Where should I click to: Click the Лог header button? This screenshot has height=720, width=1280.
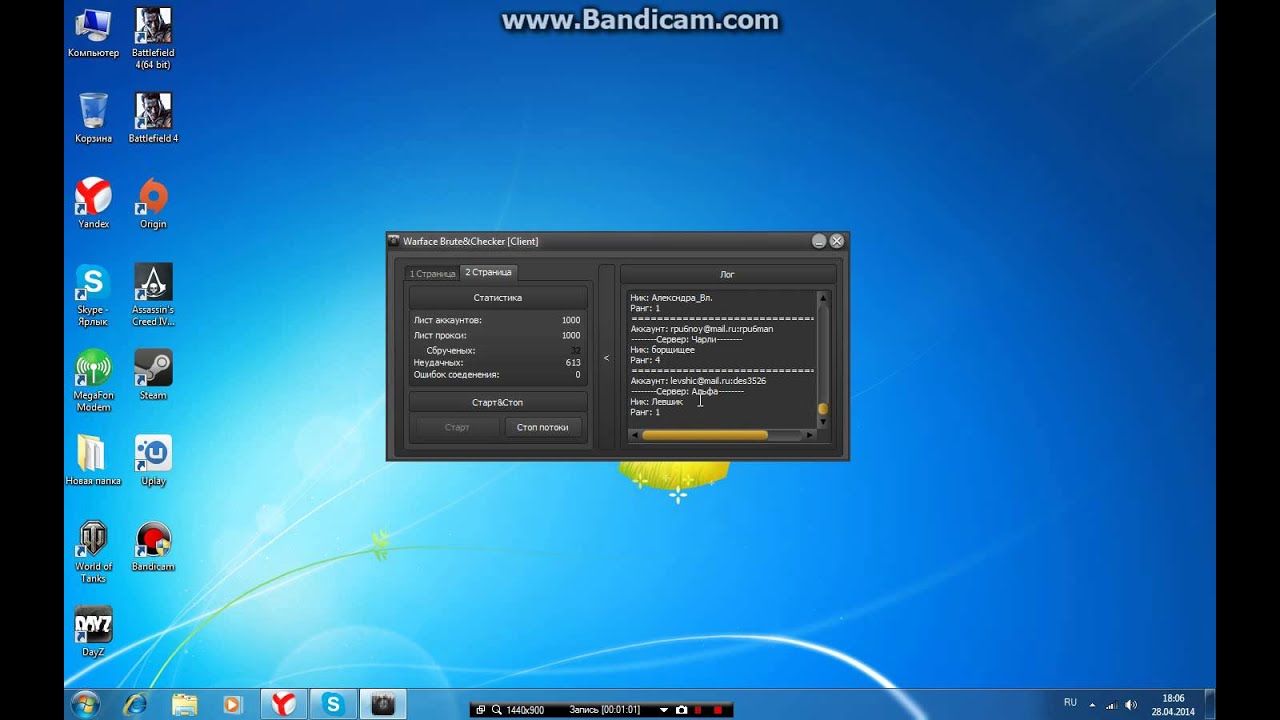point(728,274)
